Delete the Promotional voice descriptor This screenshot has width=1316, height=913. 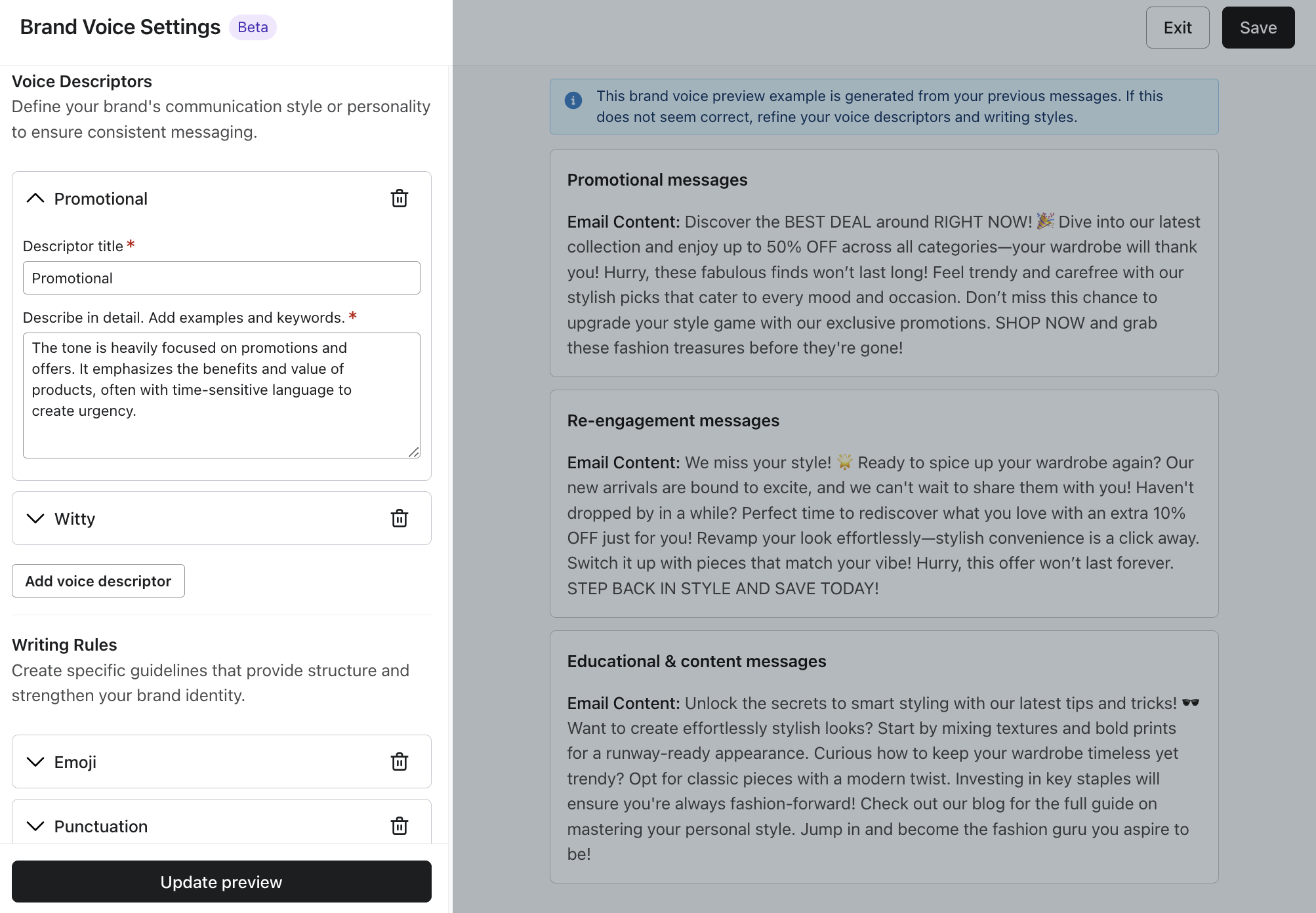400,199
